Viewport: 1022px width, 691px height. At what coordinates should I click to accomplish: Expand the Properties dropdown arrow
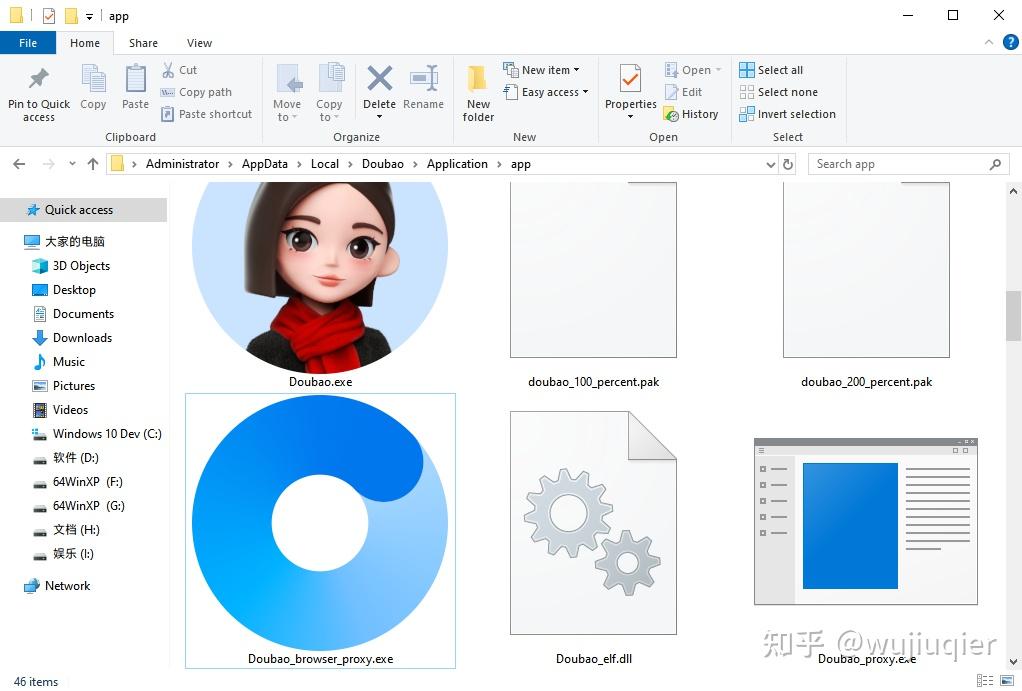(630, 117)
